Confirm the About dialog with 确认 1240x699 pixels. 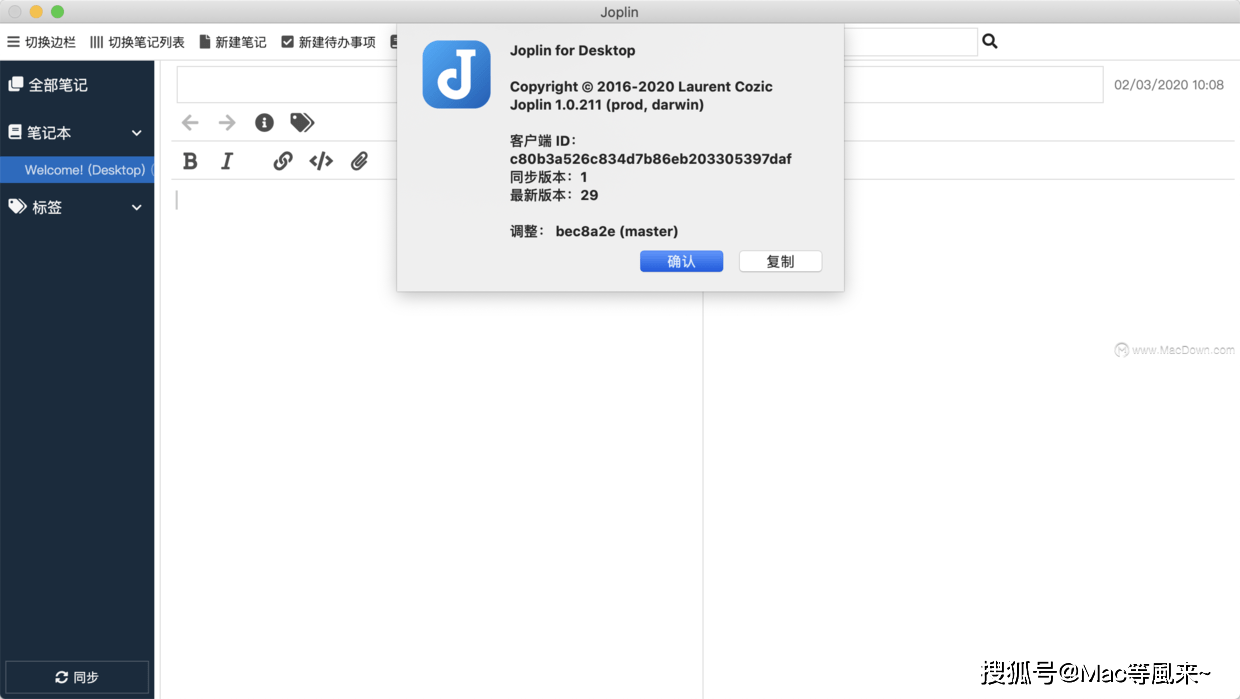coord(681,261)
